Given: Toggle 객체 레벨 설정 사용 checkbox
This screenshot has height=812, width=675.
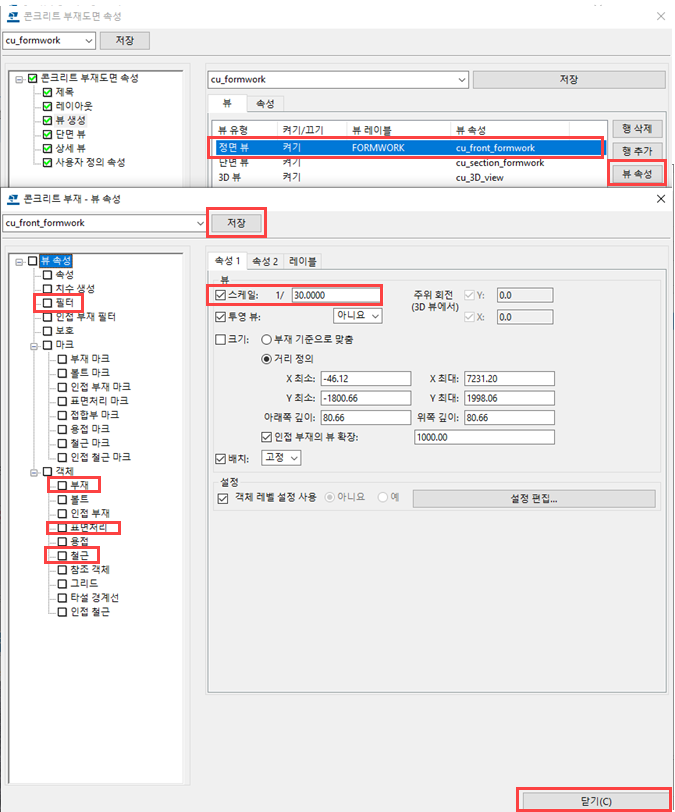Looking at the screenshot, I should [223, 498].
